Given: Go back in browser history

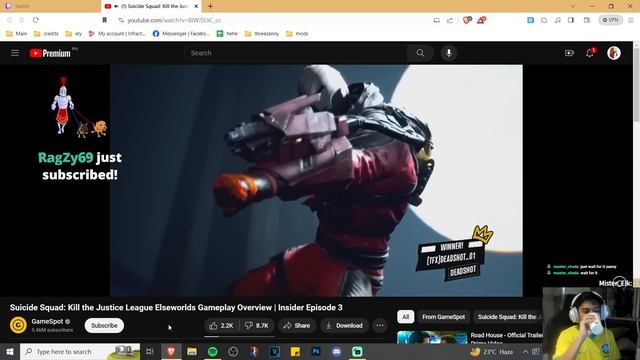Looking at the screenshot, I should pos(9,20).
